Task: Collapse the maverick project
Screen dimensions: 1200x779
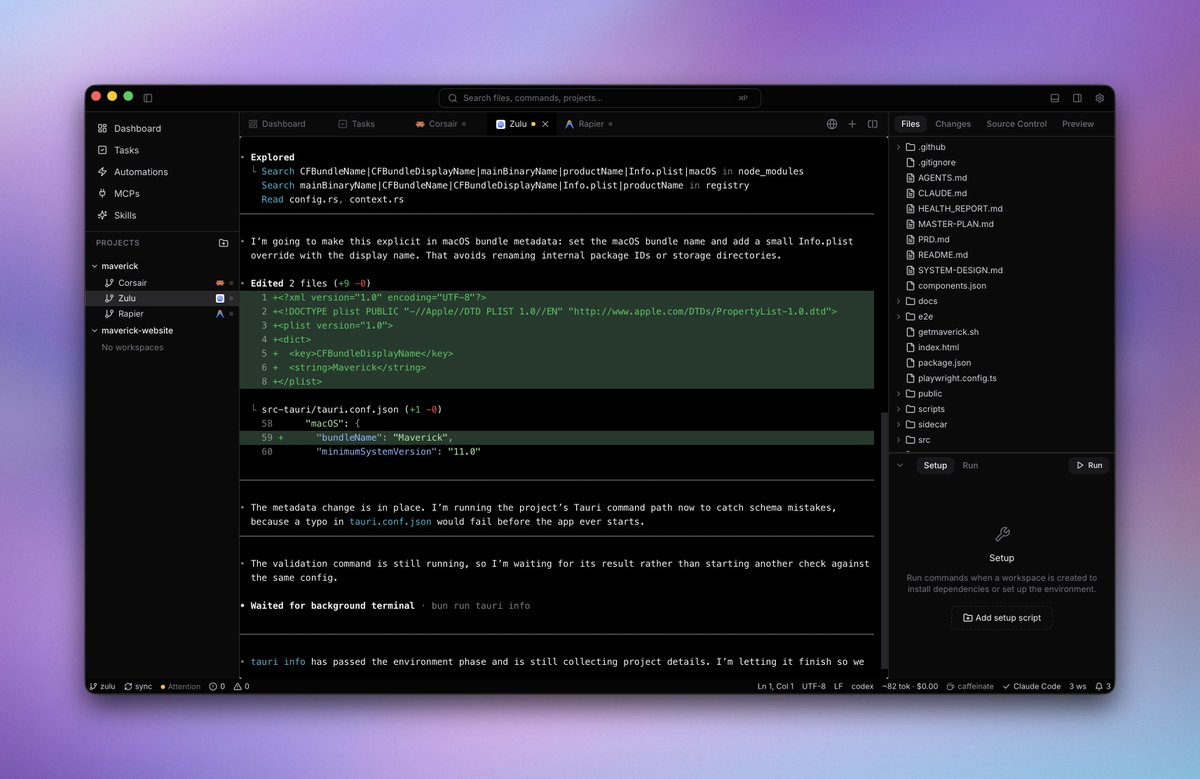Action: [x=95, y=266]
